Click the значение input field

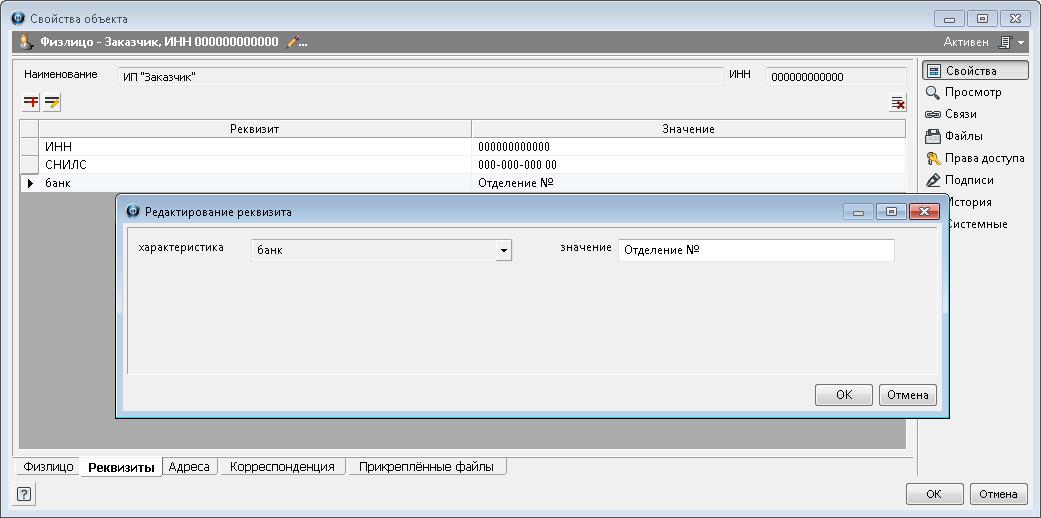coord(755,250)
